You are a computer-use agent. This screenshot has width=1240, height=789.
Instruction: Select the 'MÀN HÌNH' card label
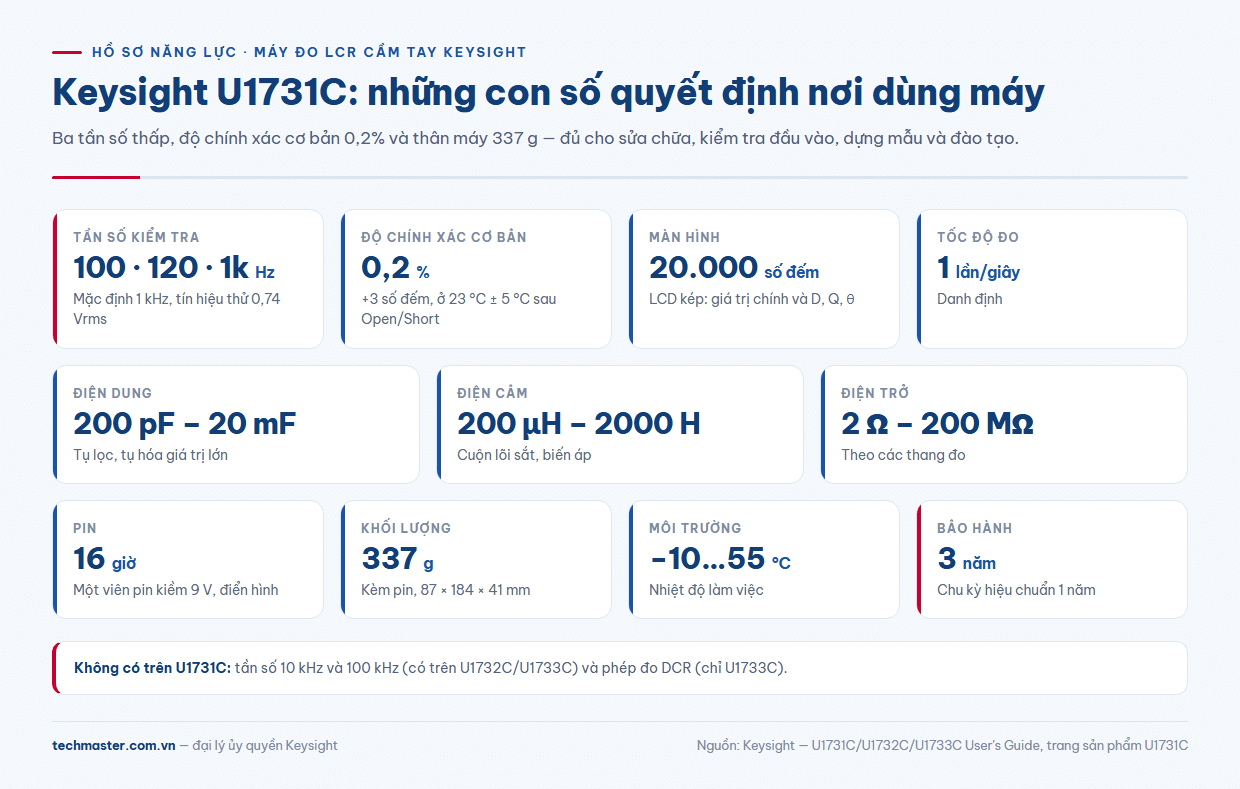tap(684, 237)
